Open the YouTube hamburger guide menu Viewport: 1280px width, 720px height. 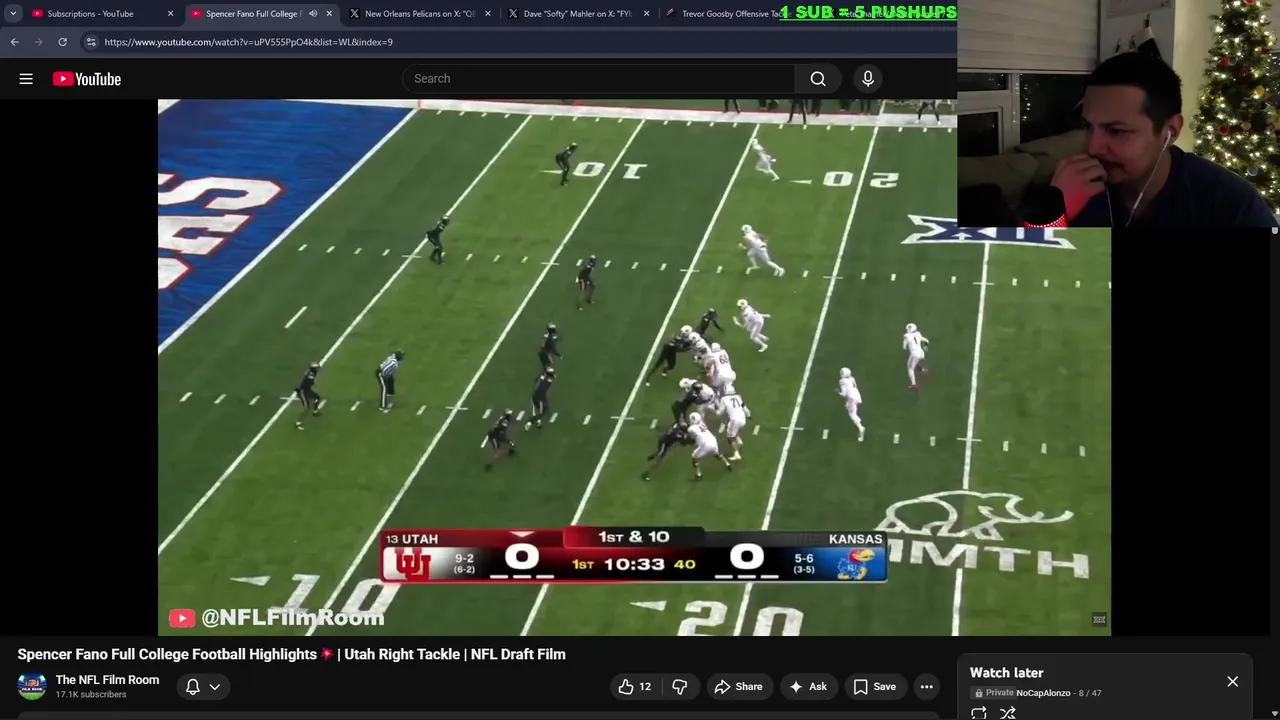tap(26, 79)
